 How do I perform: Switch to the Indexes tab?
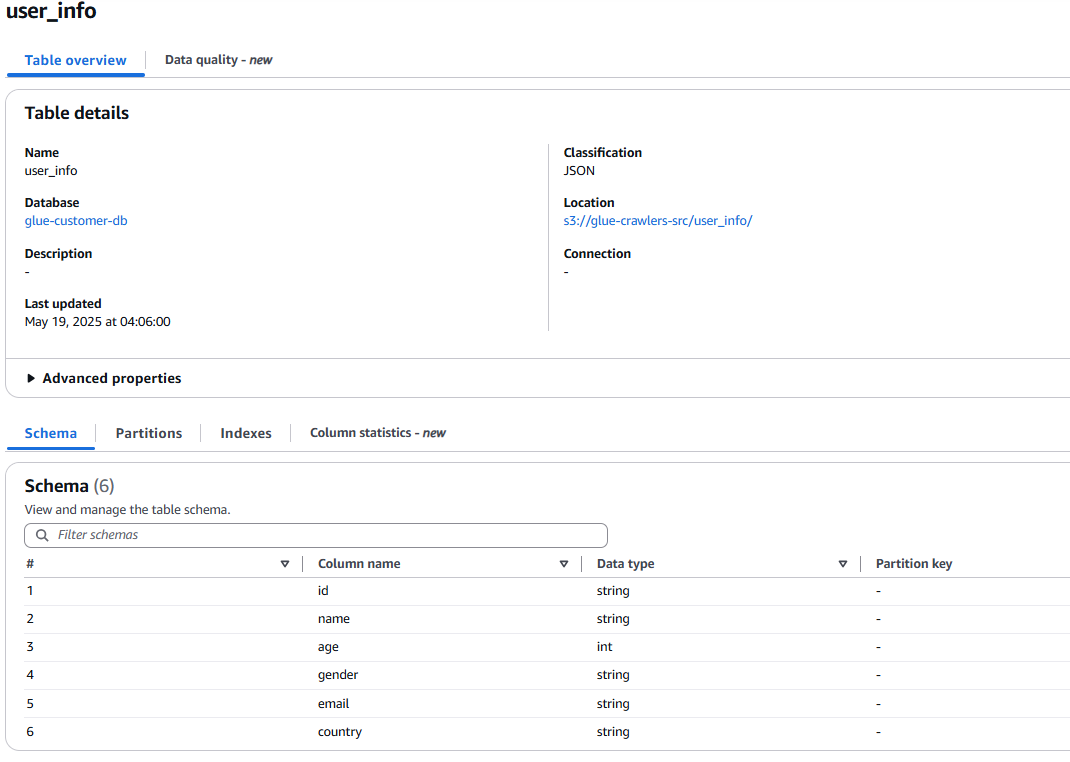pyautogui.click(x=246, y=433)
